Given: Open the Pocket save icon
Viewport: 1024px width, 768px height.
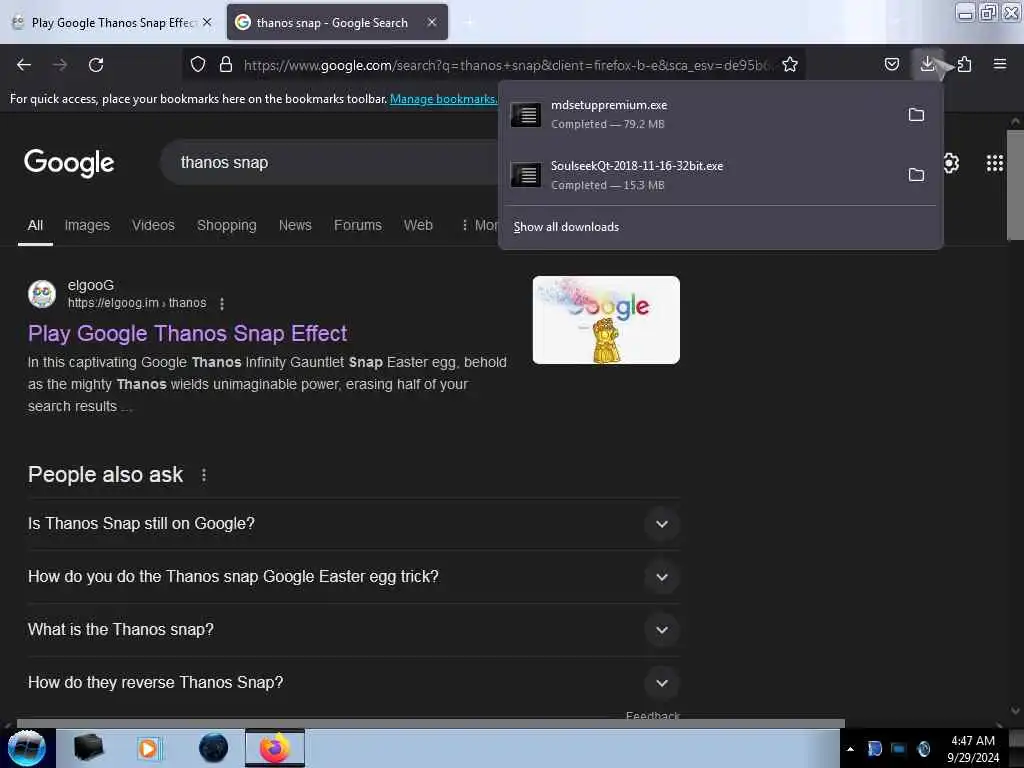Looking at the screenshot, I should [891, 64].
